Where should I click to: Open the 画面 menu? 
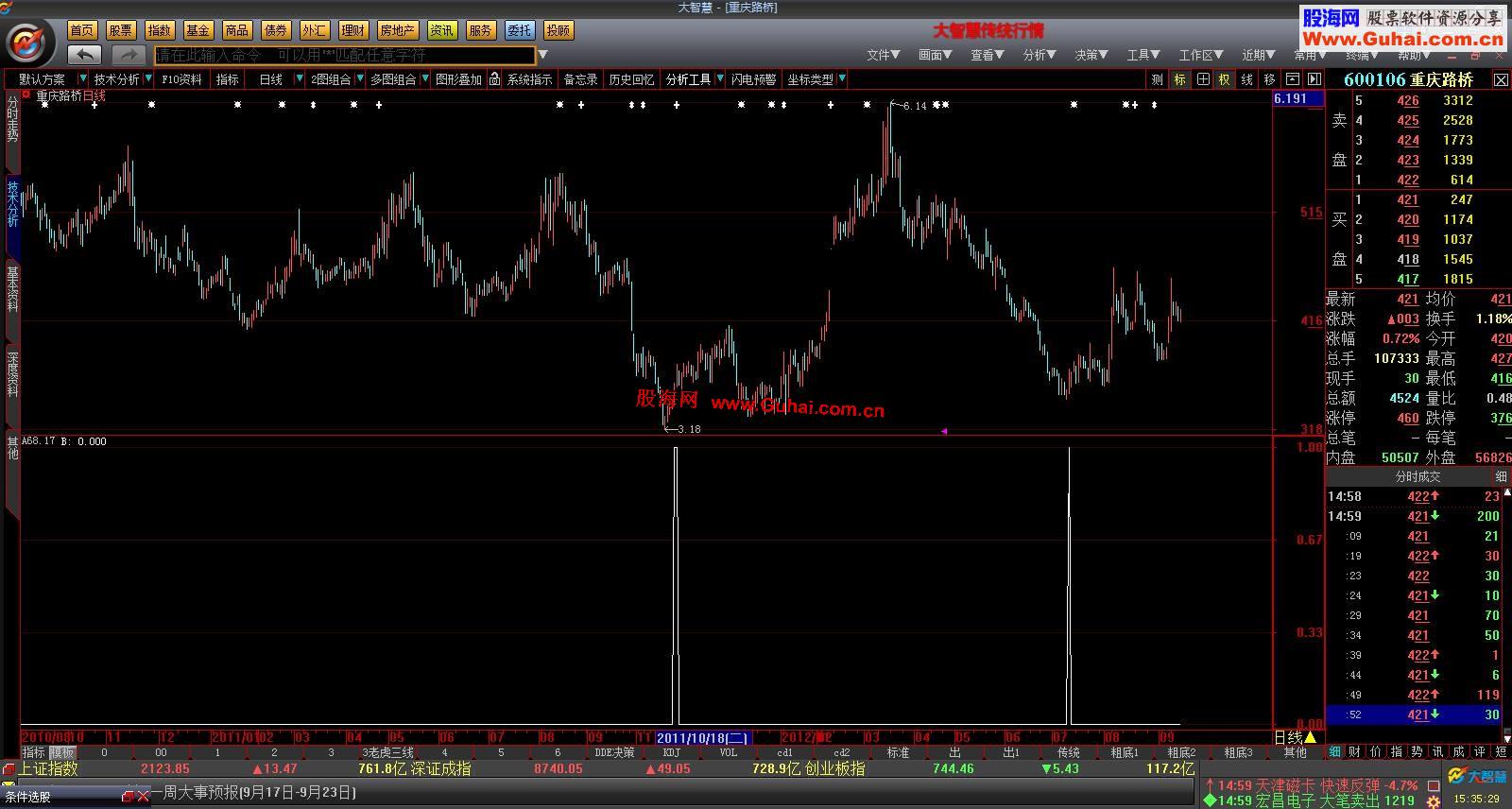click(935, 55)
